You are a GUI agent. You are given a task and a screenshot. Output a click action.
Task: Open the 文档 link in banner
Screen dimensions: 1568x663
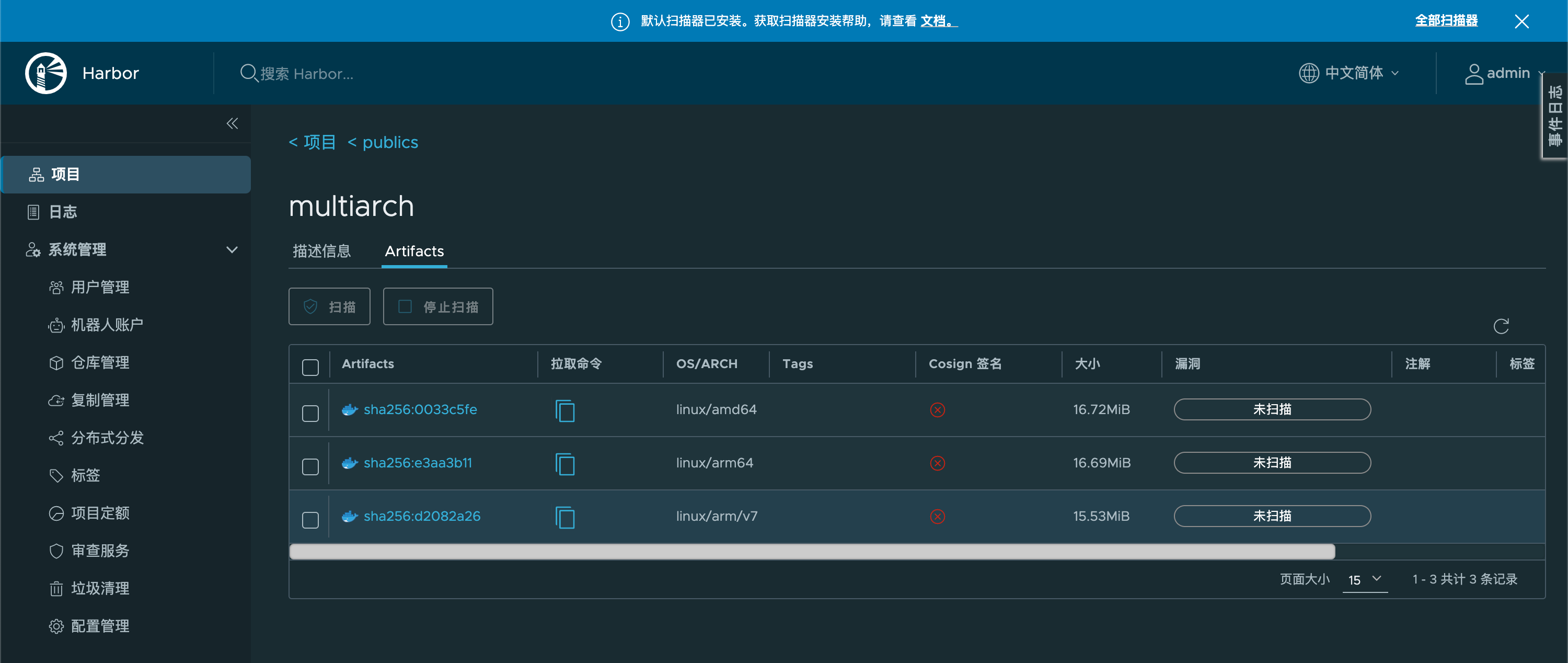tap(938, 21)
